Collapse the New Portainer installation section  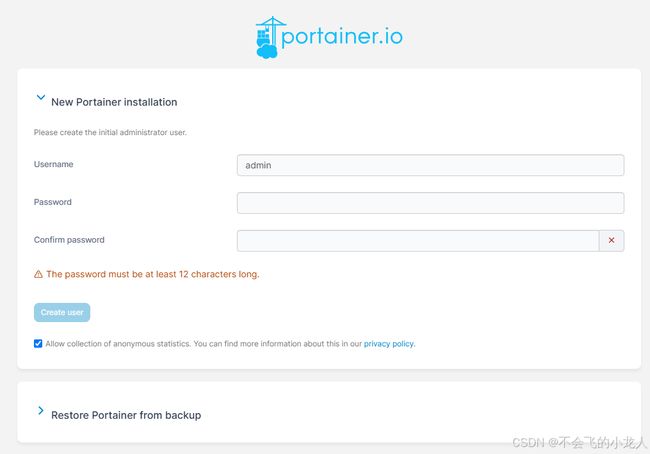[41, 97]
